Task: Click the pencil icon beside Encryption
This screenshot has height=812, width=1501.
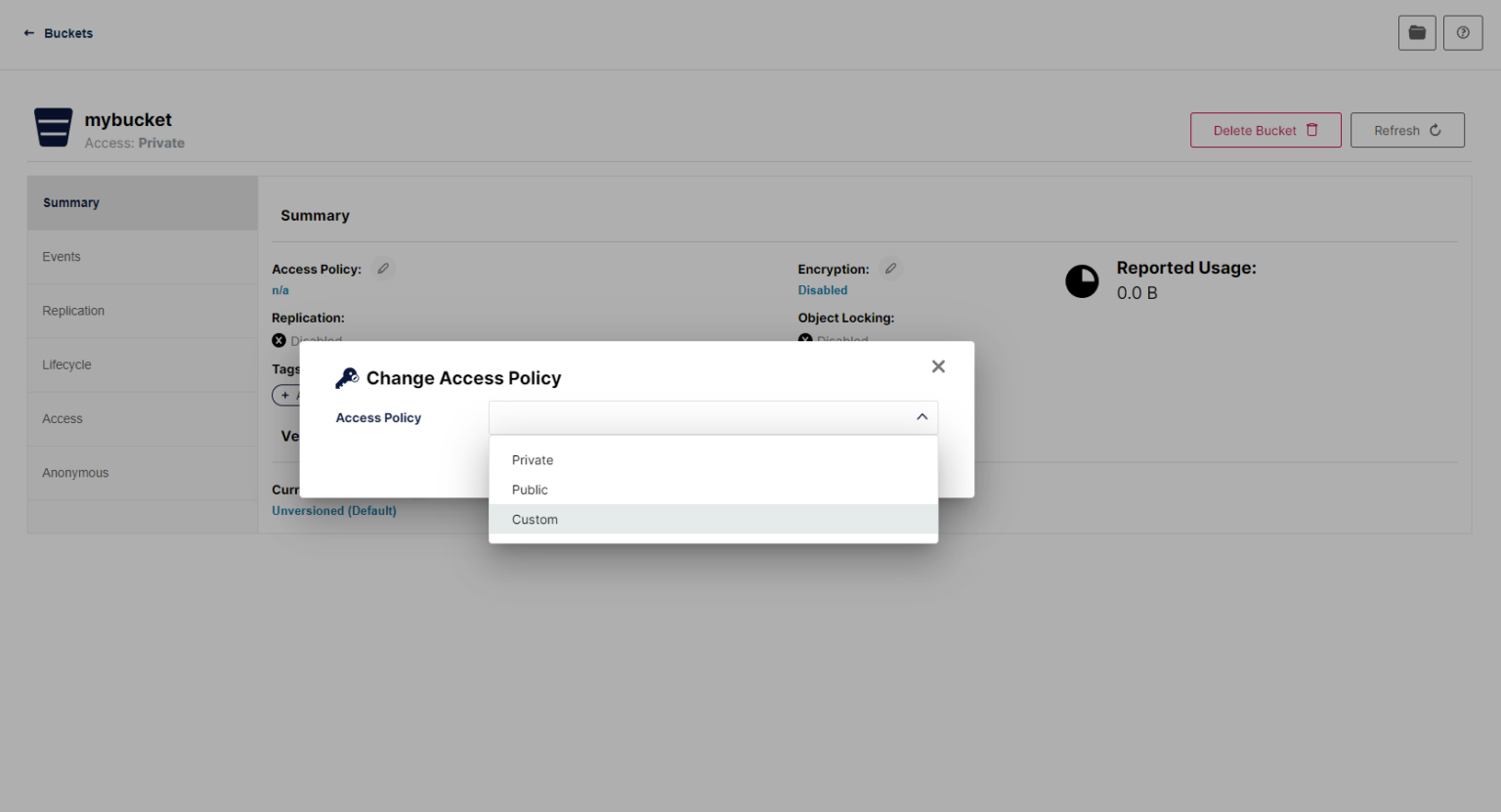Action: tap(890, 269)
